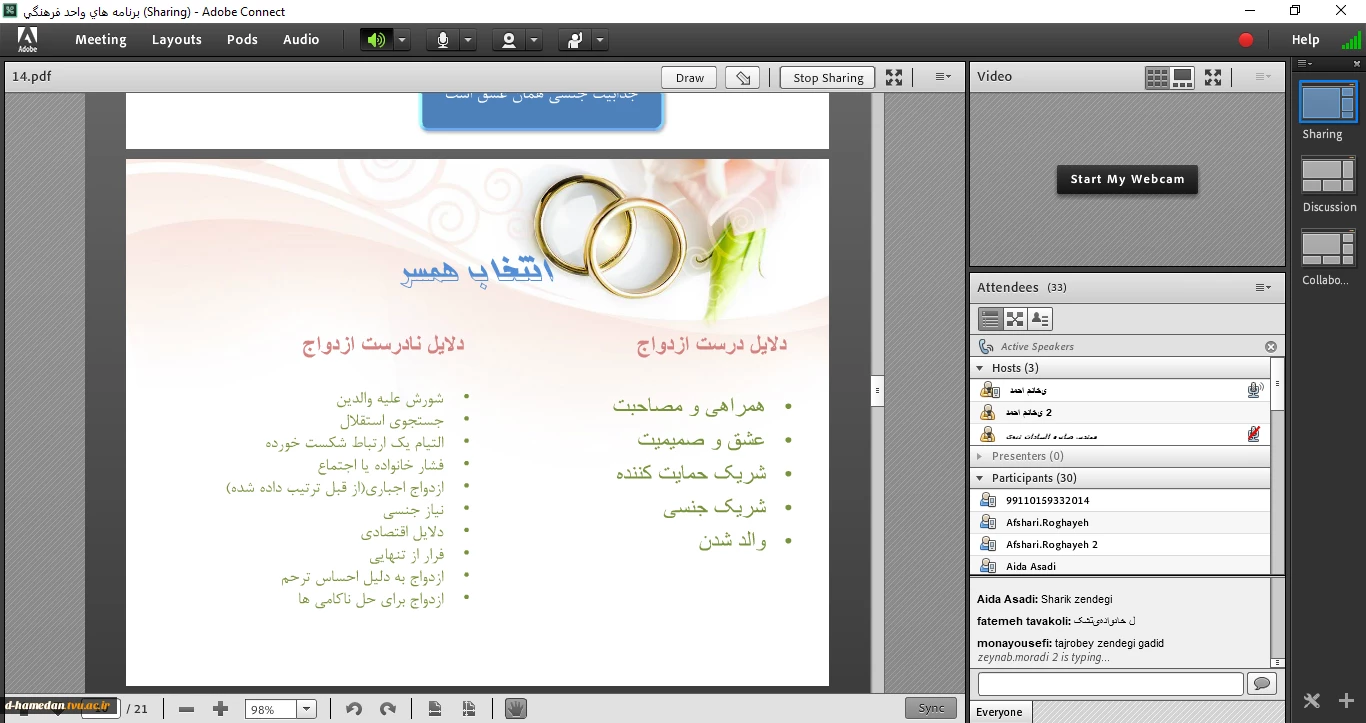This screenshot has width=1366, height=723.
Task: Zoom out with minus icon
Action: [186, 709]
